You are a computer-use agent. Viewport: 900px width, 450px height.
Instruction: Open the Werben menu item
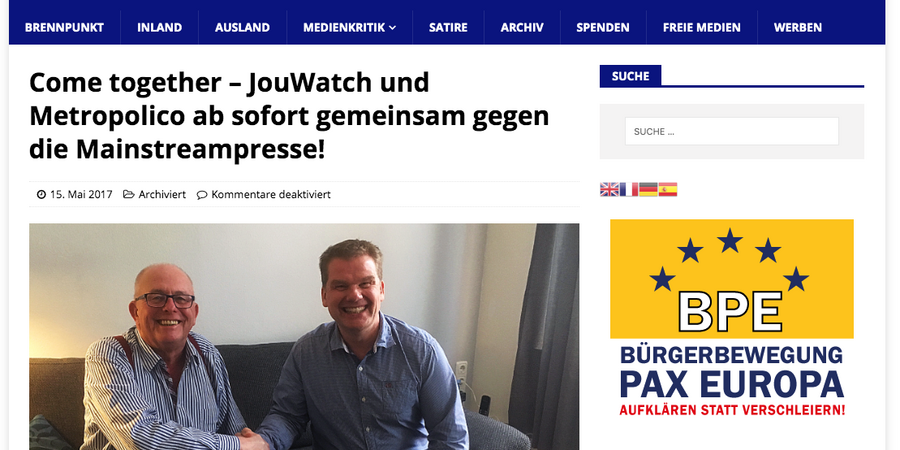(x=798, y=28)
